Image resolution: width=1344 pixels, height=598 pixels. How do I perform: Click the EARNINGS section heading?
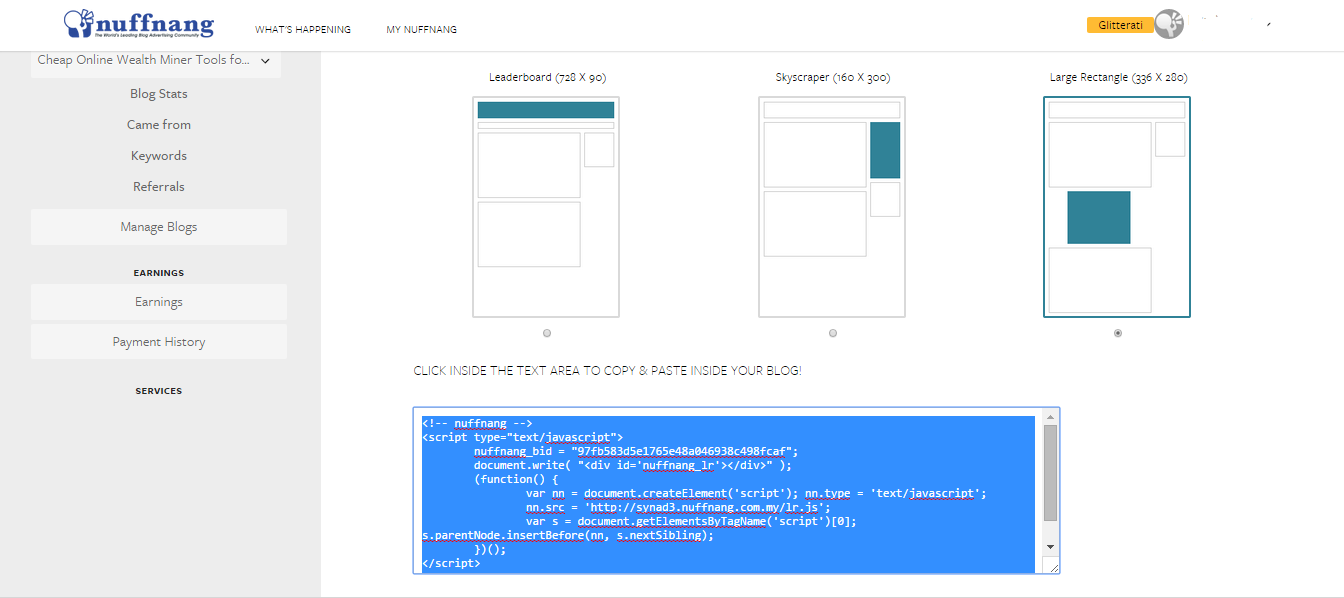159,273
